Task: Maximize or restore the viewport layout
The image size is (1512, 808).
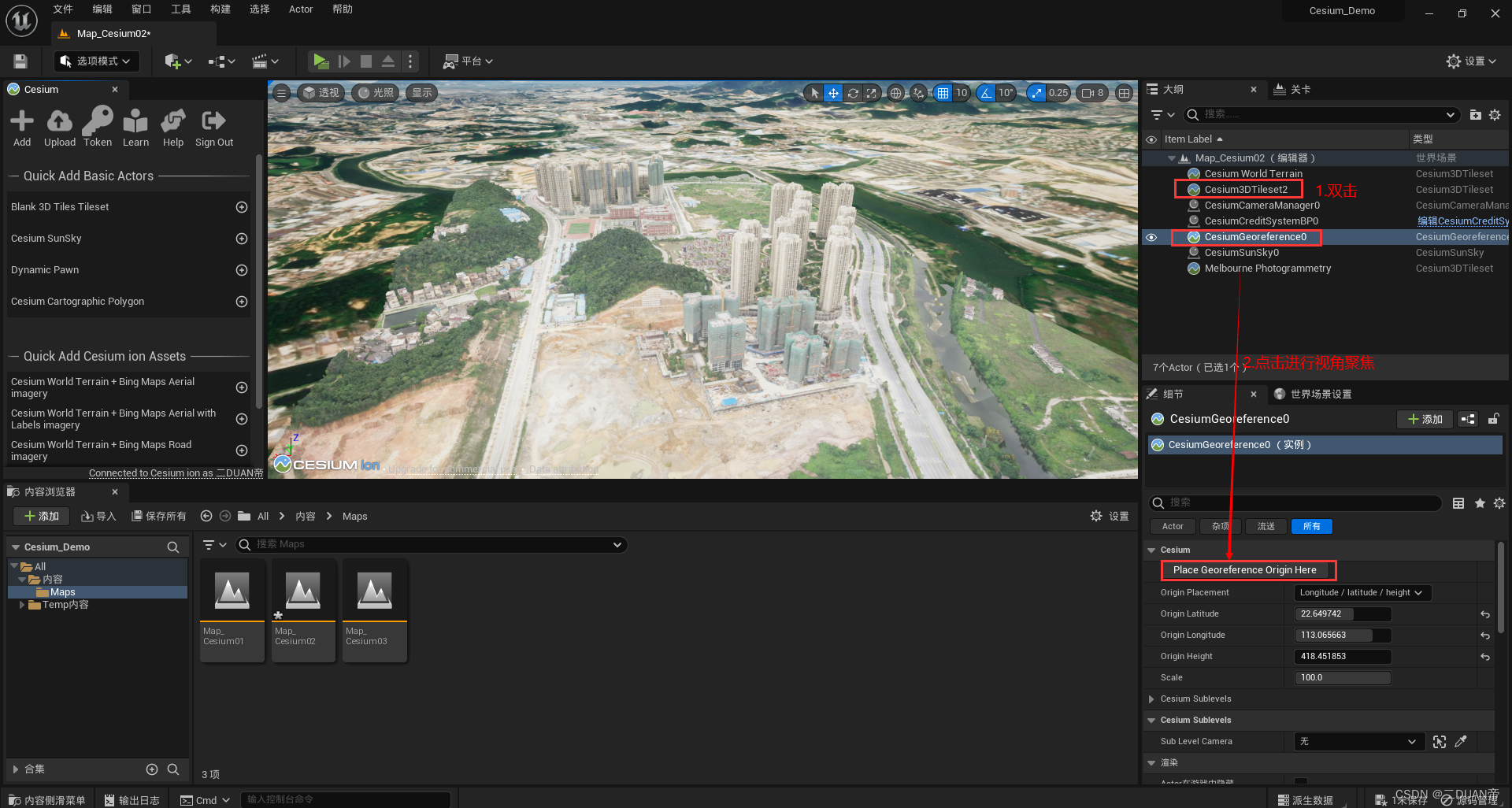Action: point(1125,93)
